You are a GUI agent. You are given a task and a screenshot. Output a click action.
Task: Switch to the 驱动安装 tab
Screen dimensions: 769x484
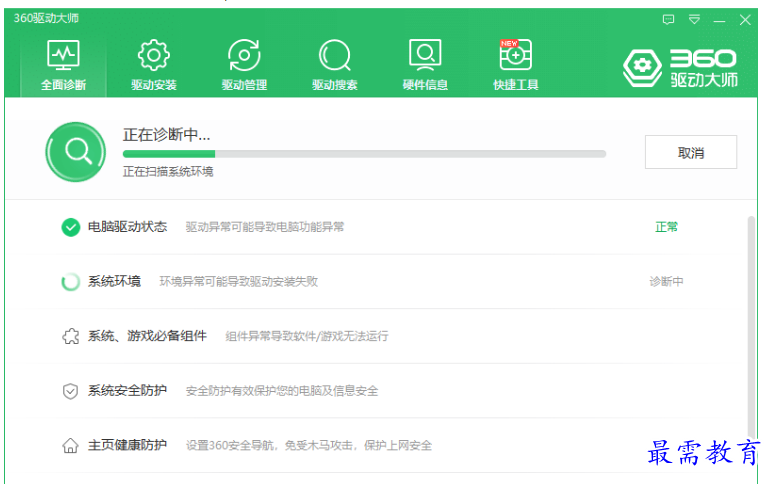(x=154, y=66)
